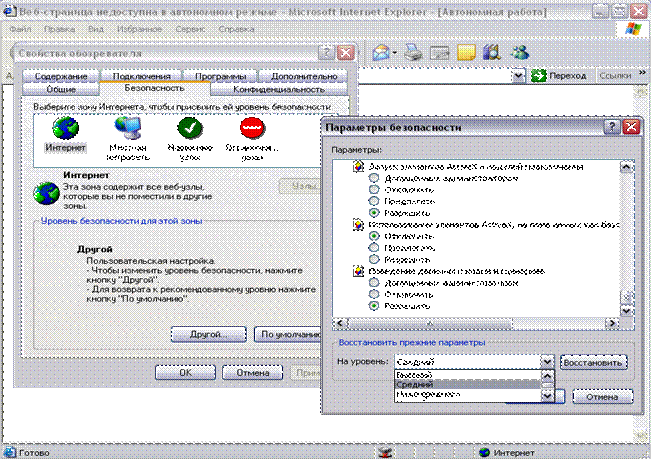Open the На уровень combo box dropdown
This screenshot has height=459, width=651.
point(547,362)
